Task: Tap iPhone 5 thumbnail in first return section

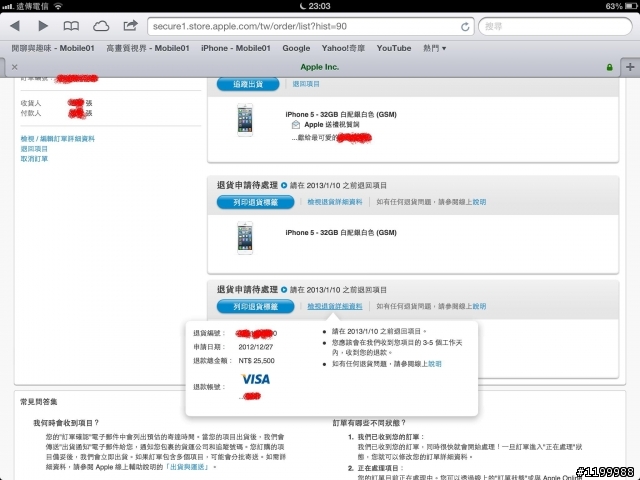Action: (245, 238)
